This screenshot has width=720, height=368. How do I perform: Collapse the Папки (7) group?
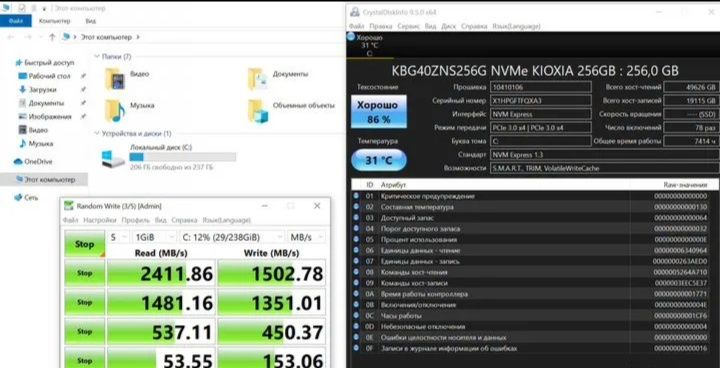click(97, 57)
